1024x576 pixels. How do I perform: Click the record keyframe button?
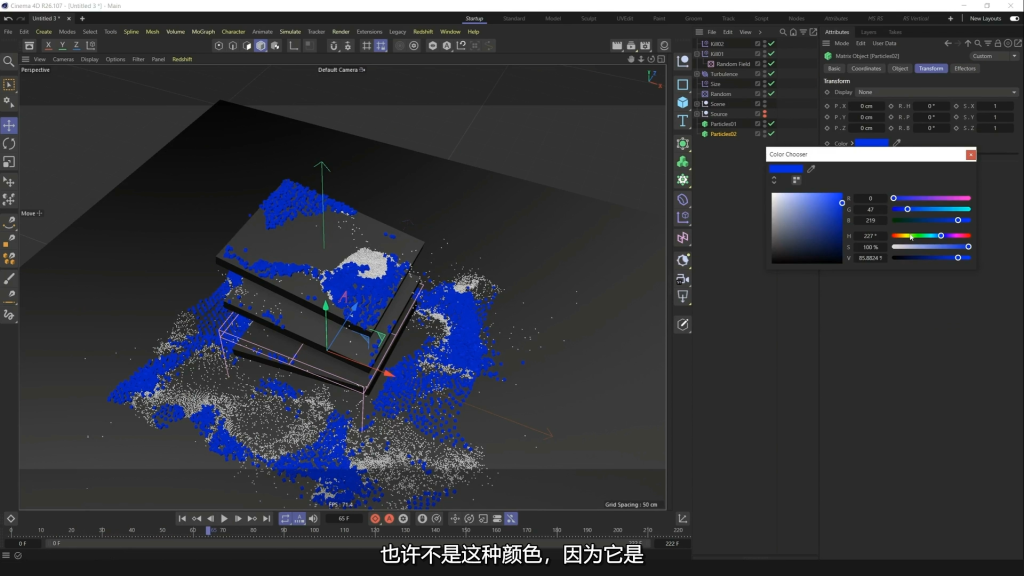(x=375, y=518)
